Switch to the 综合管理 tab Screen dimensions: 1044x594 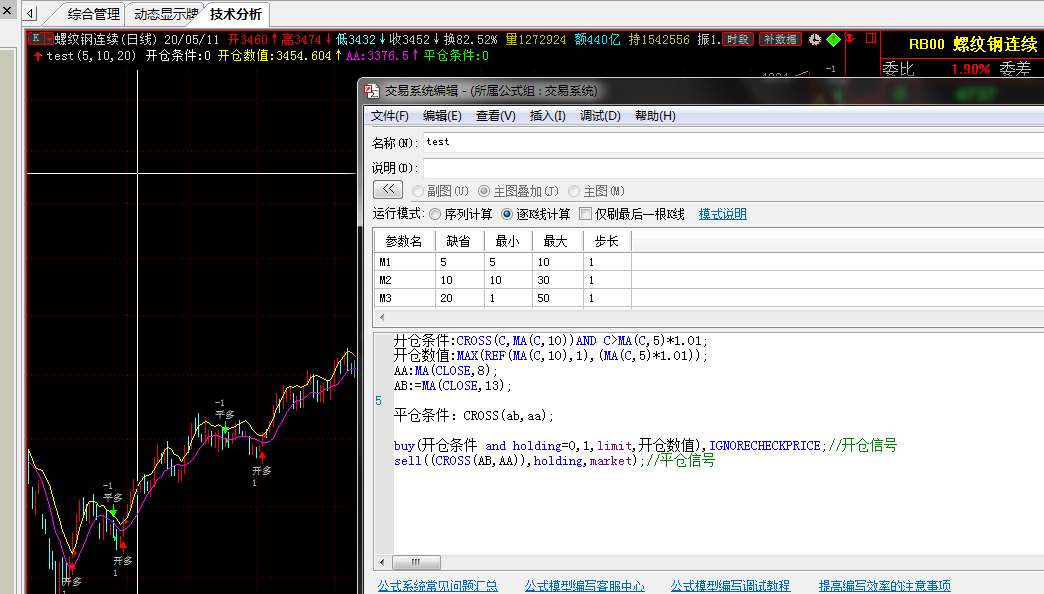click(x=94, y=14)
